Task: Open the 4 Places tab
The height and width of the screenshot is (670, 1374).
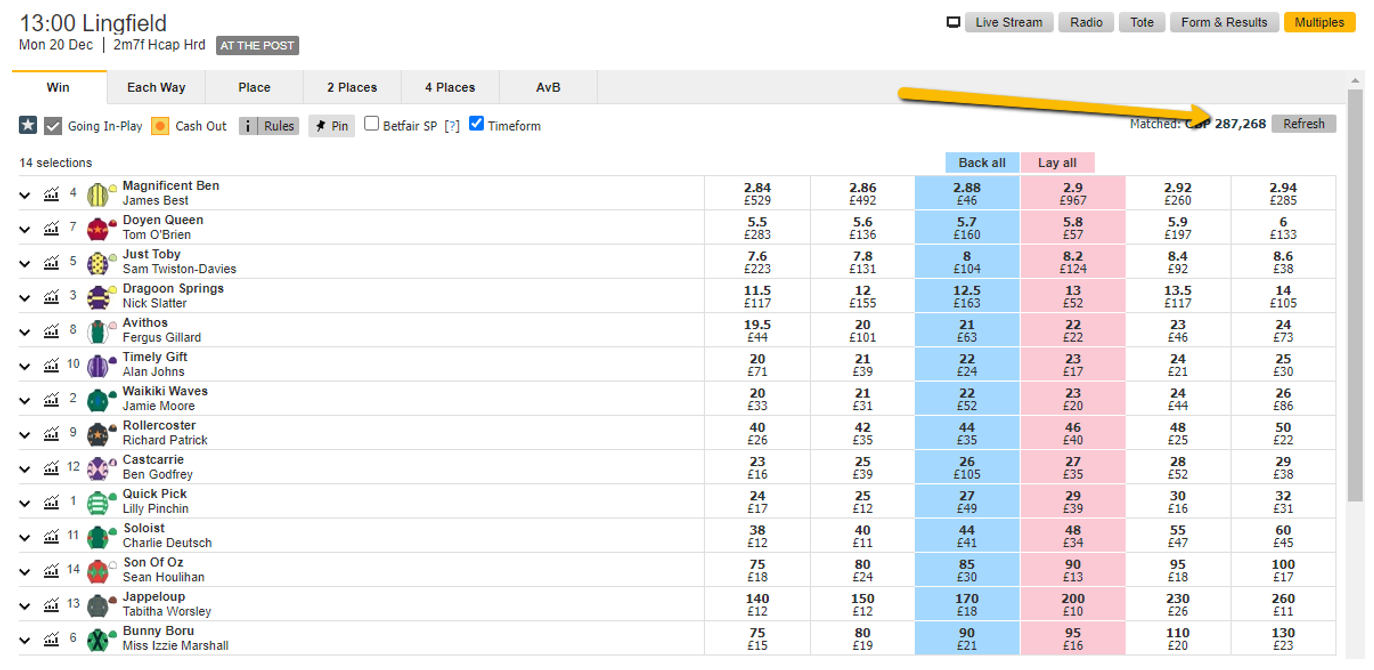Action: tap(450, 87)
